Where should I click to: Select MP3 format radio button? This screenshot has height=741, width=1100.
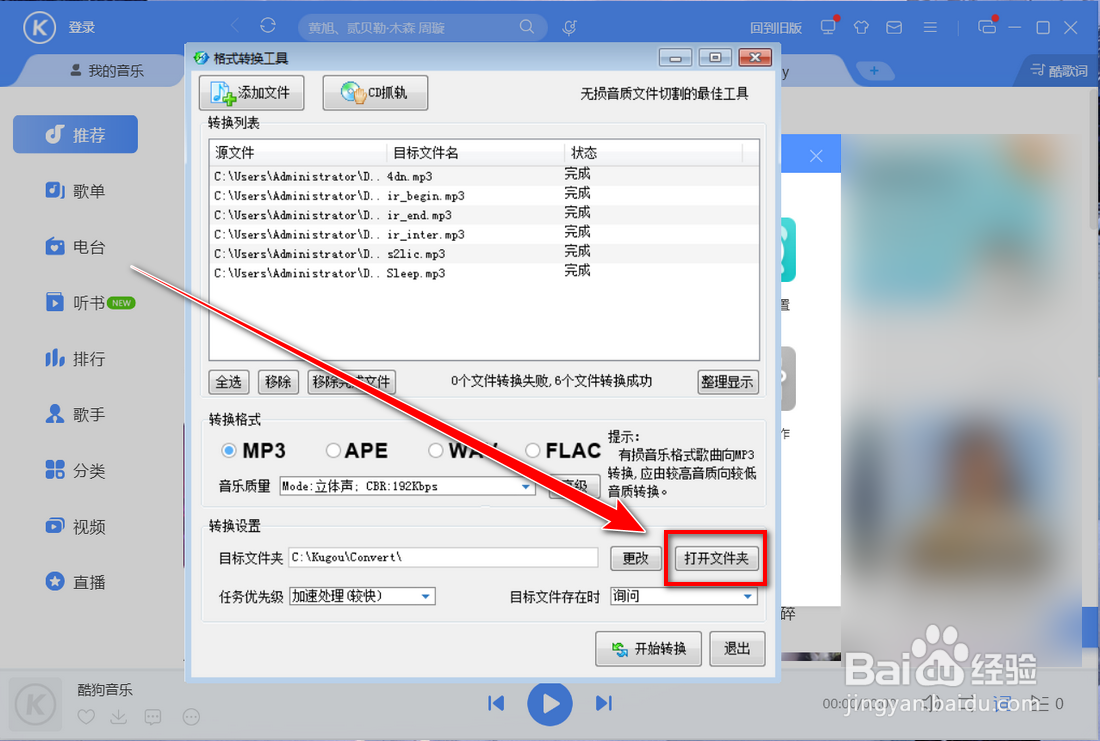[229, 450]
